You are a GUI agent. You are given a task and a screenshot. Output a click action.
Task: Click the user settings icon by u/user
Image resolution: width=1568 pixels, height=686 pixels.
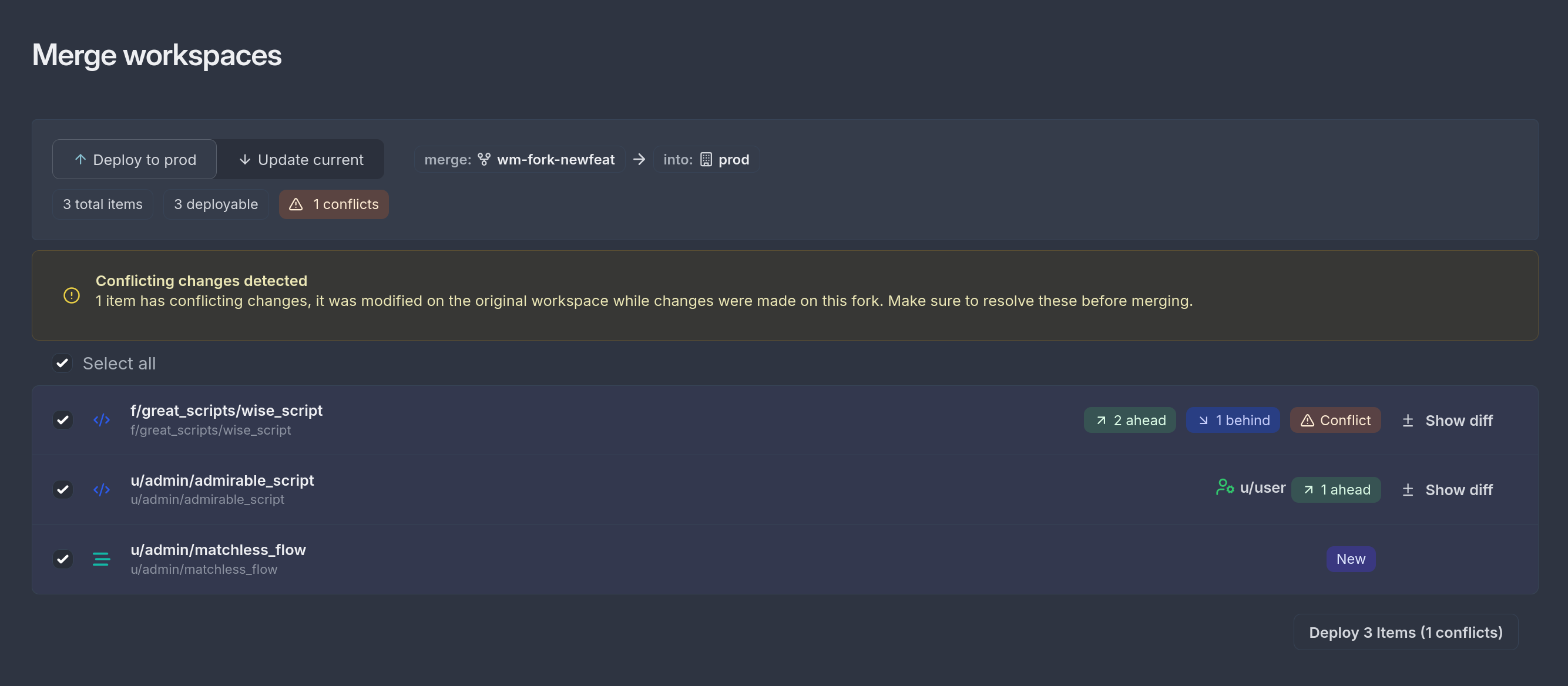point(1224,487)
